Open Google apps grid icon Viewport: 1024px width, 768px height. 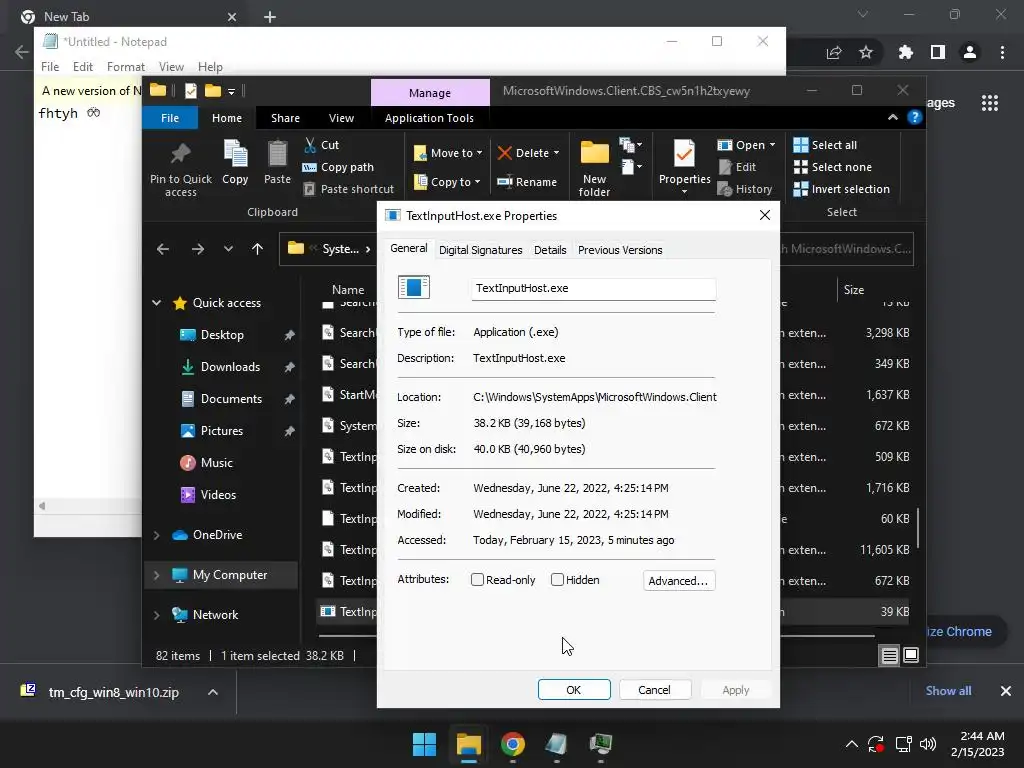coord(989,103)
